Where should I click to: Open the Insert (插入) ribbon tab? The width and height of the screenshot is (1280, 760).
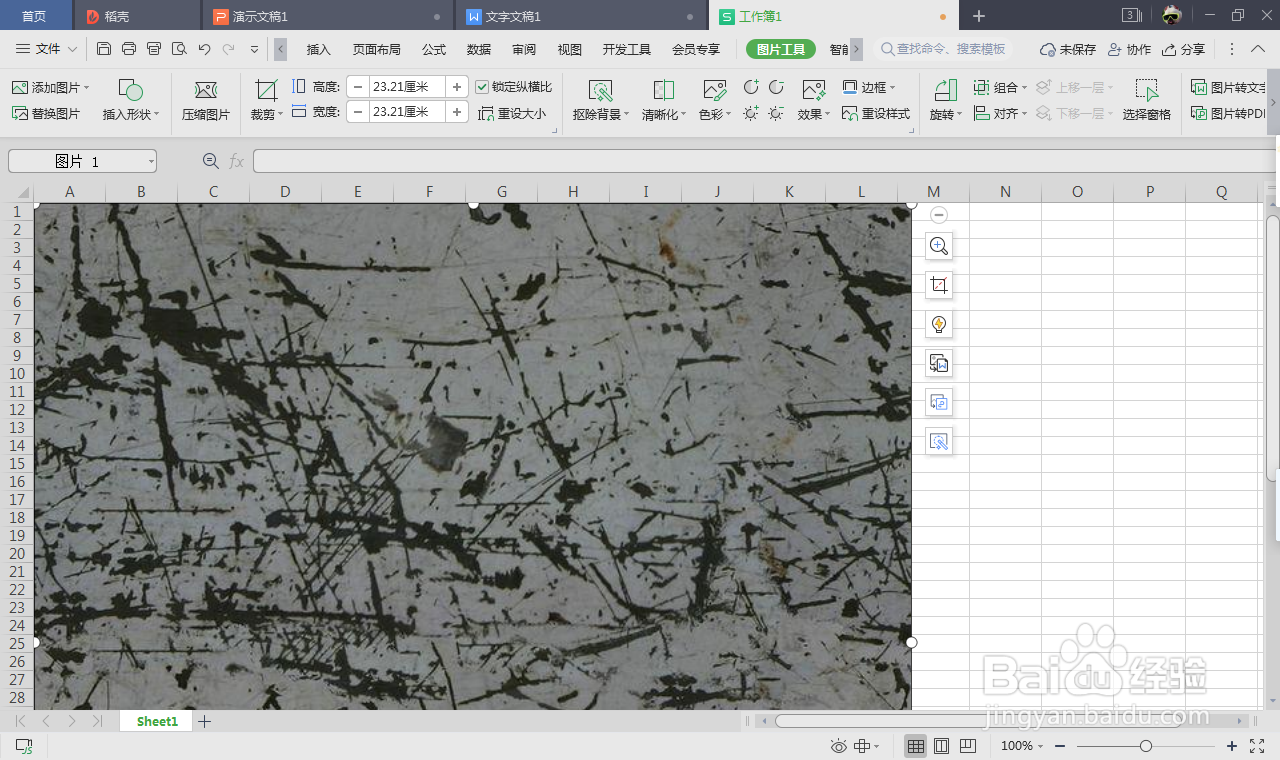tap(318, 49)
